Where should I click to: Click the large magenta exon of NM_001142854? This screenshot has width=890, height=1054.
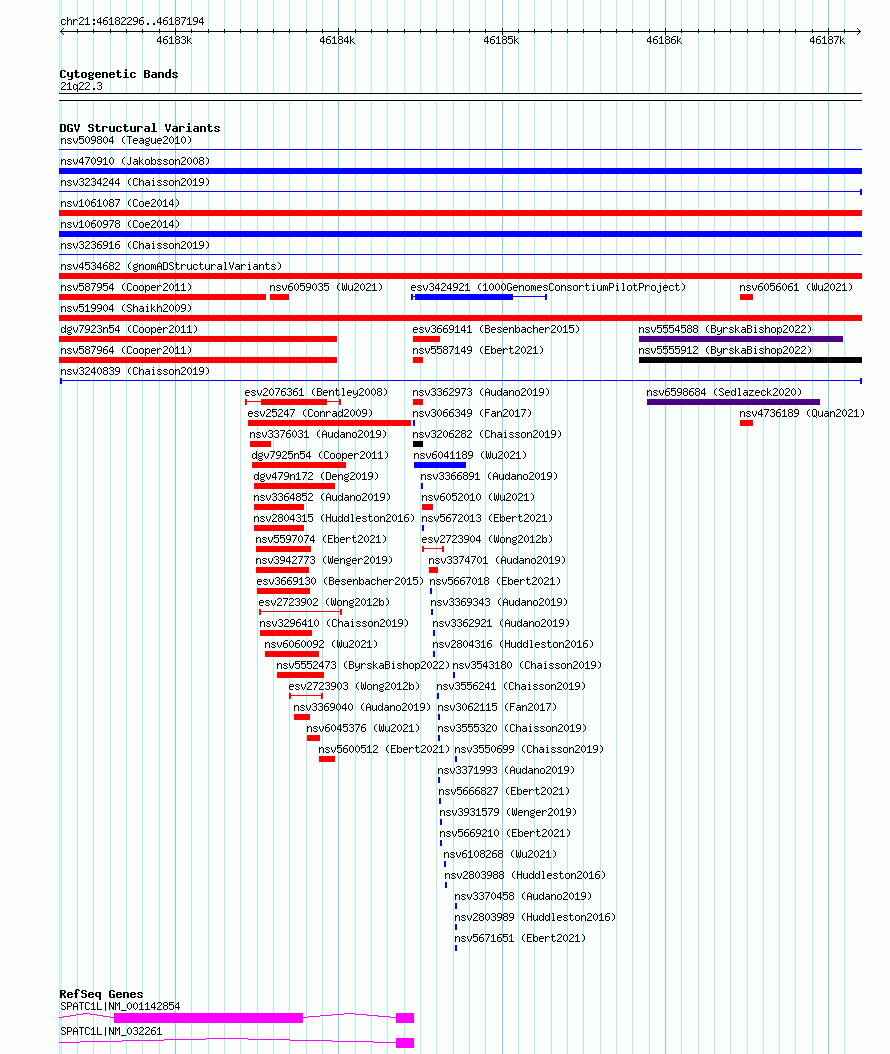click(x=208, y=1018)
